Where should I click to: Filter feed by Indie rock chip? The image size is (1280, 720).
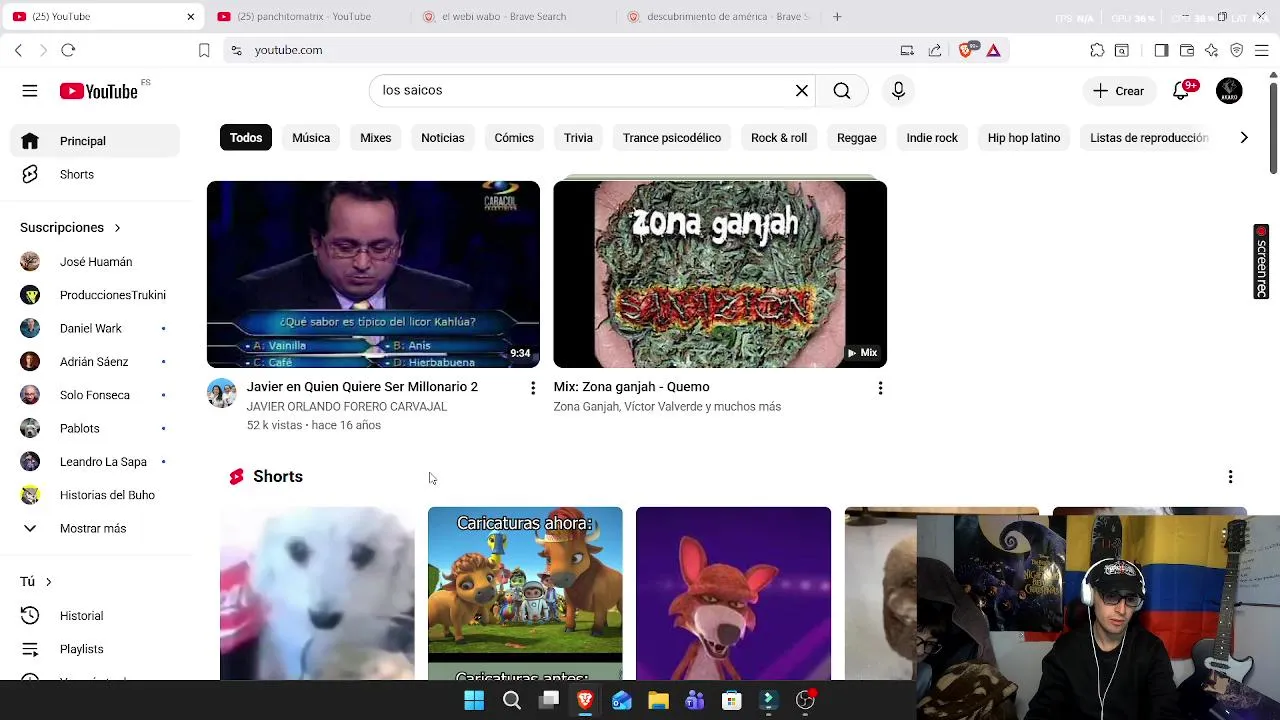pos(932,138)
